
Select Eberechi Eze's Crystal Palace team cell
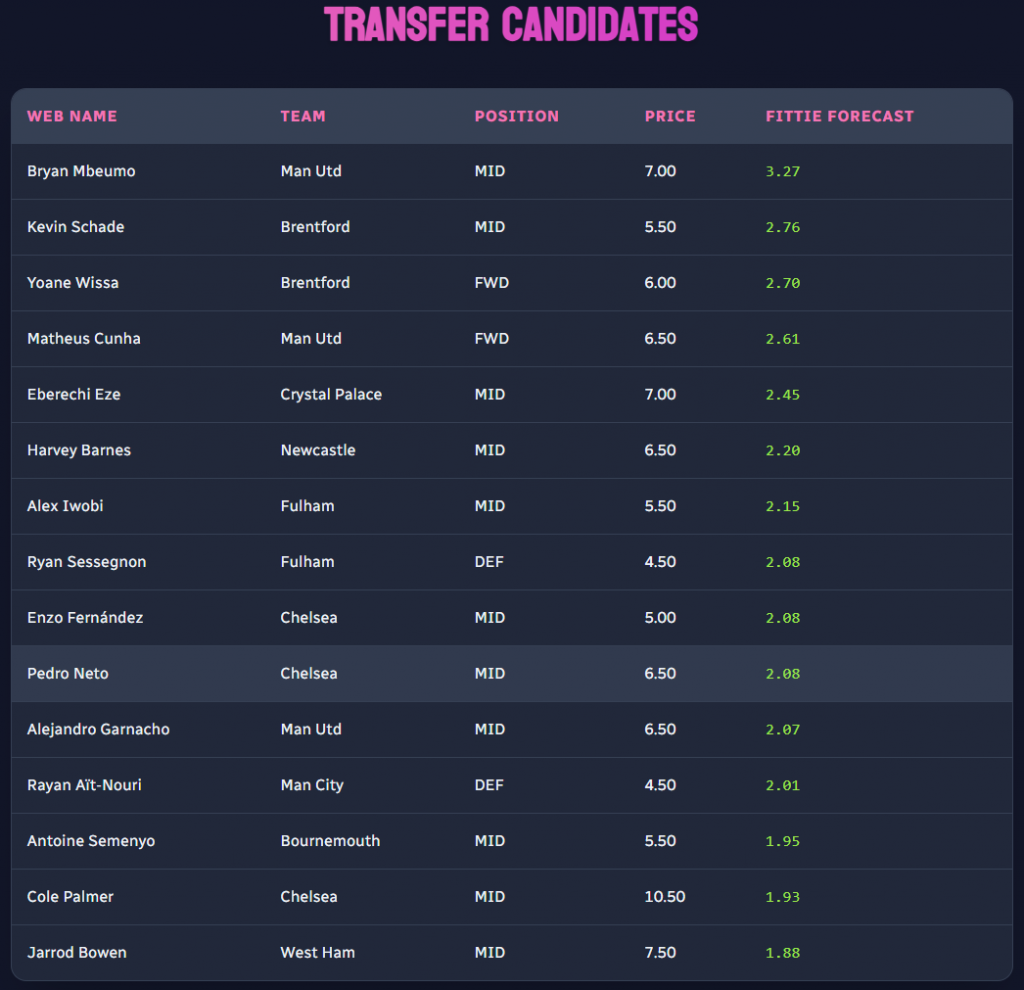point(331,395)
